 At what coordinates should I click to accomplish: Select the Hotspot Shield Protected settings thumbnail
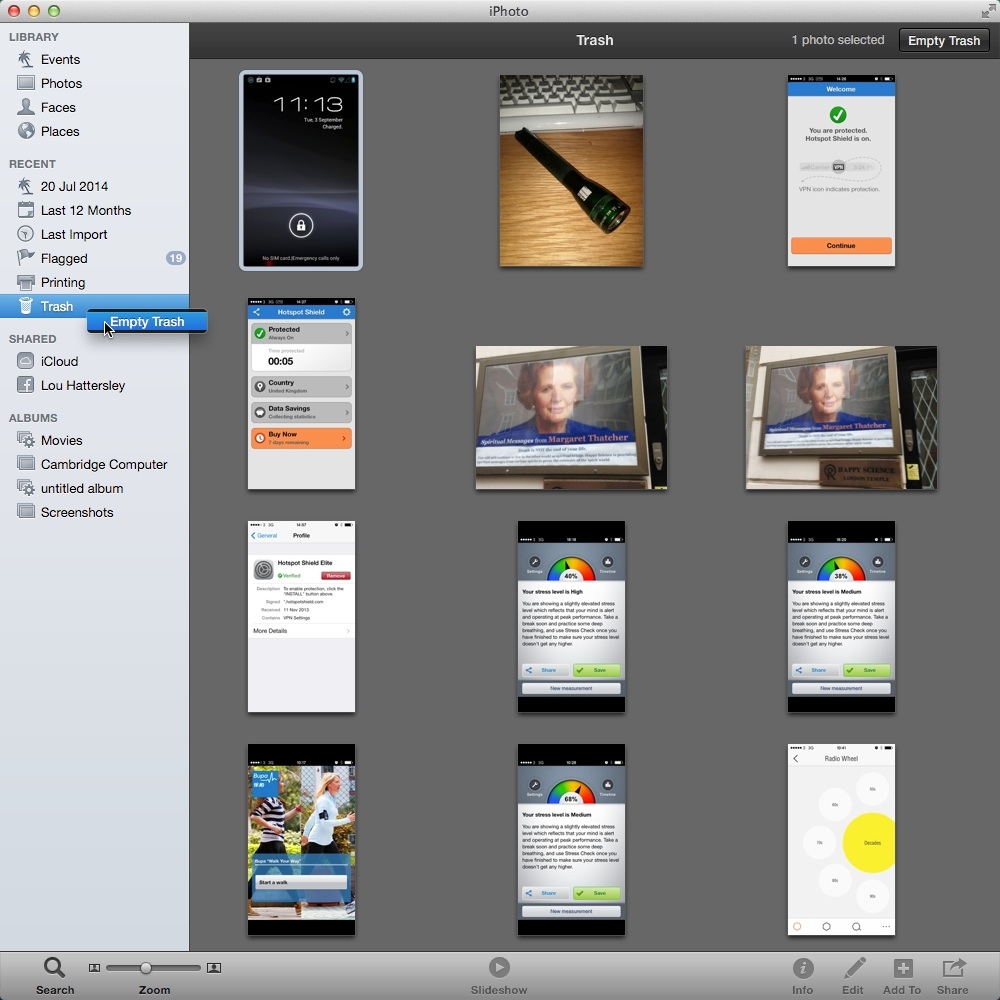tap(301, 393)
